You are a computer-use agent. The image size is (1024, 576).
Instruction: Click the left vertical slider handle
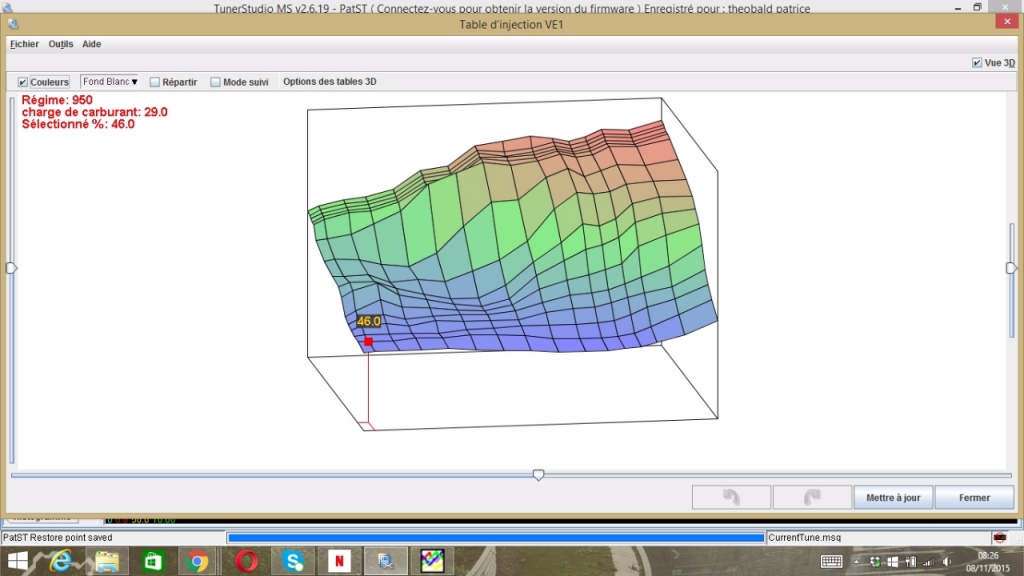(11, 268)
